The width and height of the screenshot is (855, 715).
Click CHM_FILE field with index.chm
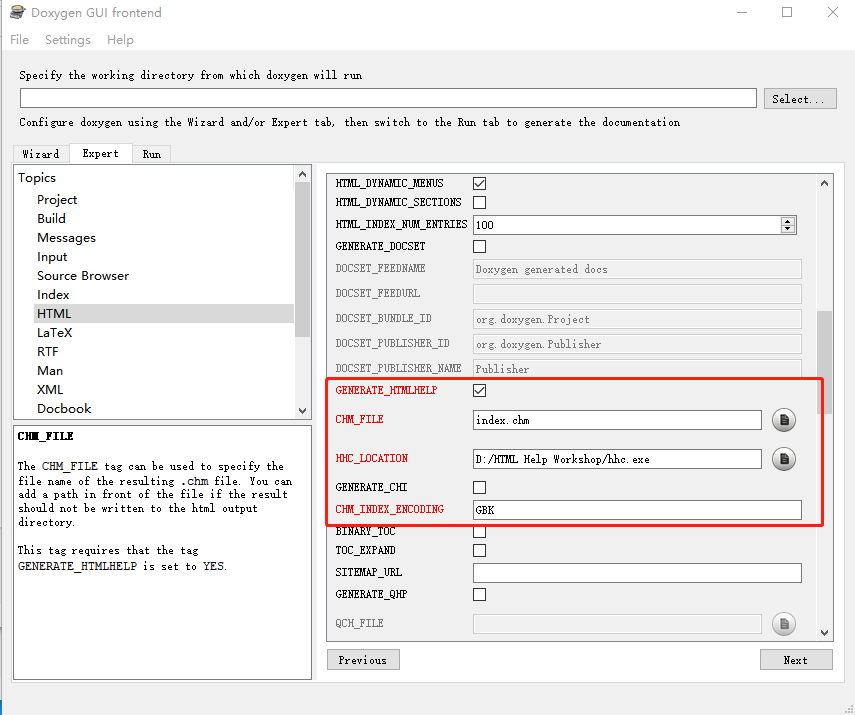pos(617,420)
